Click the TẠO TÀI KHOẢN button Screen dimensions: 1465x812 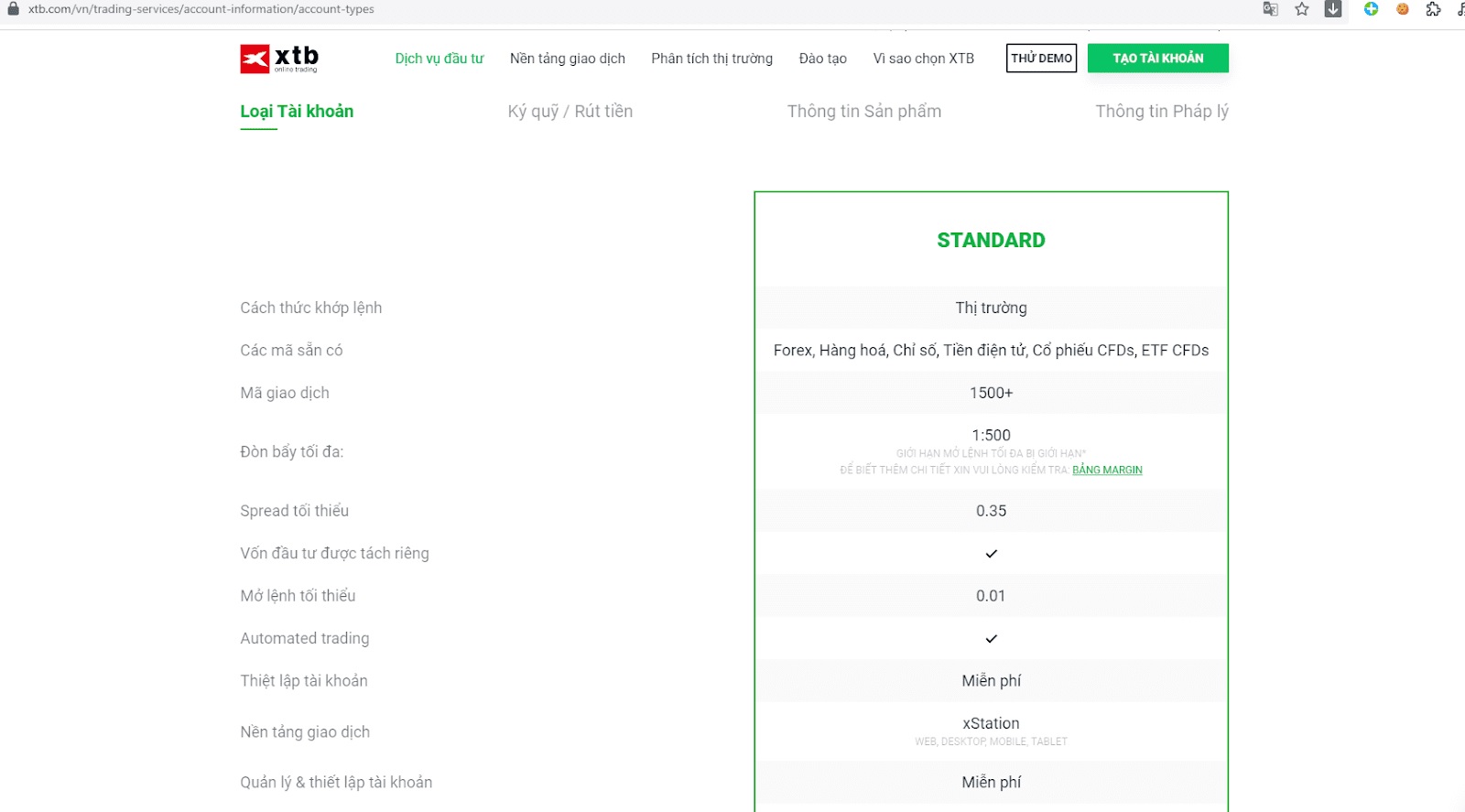click(x=1158, y=58)
